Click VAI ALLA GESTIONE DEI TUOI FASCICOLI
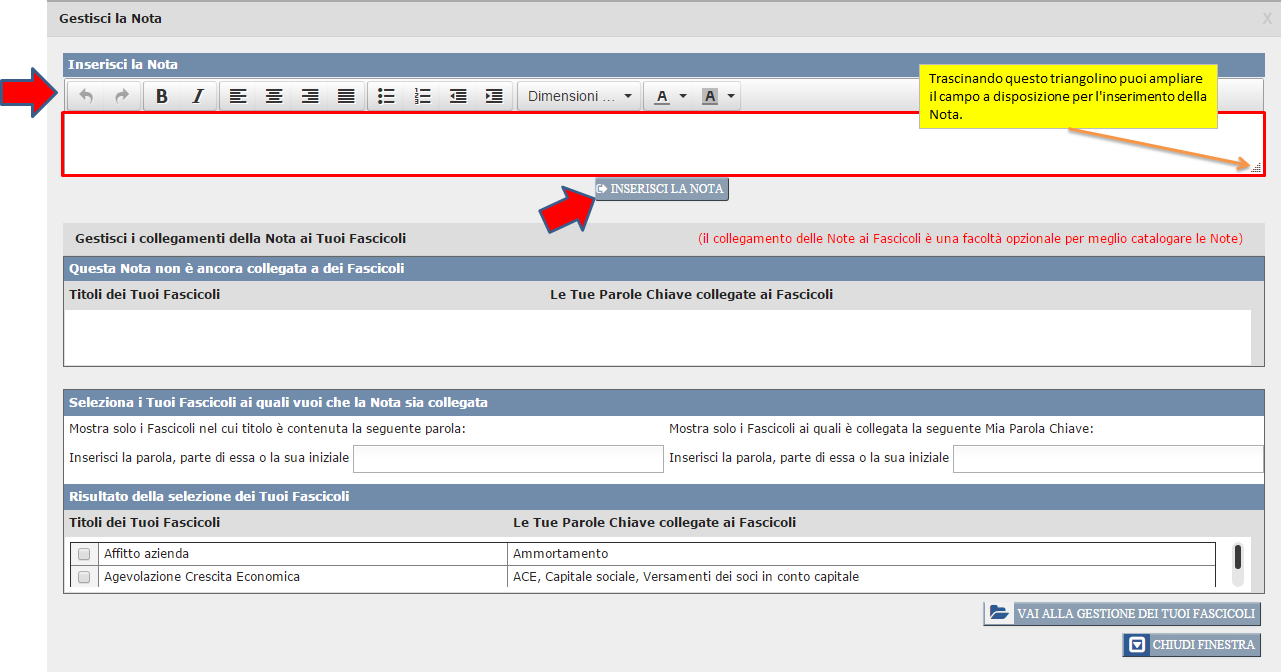1281x672 pixels. click(x=1122, y=614)
